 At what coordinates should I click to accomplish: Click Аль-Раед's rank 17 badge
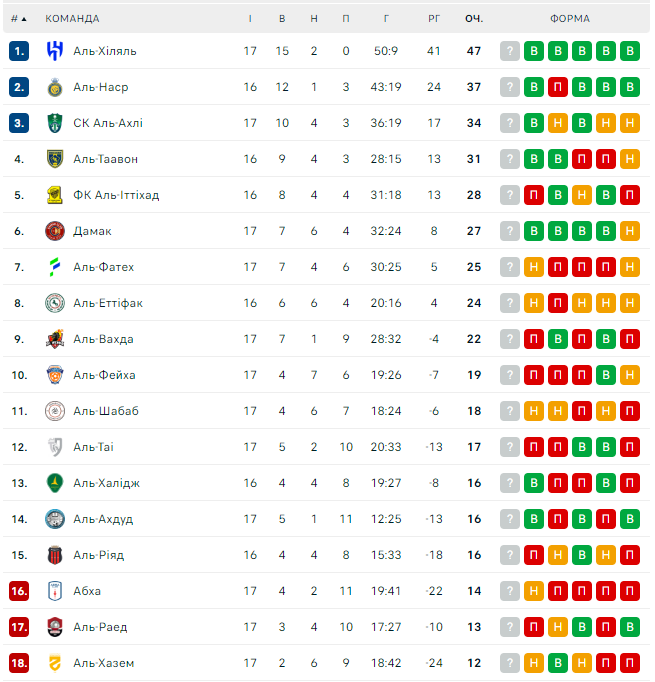point(19,627)
